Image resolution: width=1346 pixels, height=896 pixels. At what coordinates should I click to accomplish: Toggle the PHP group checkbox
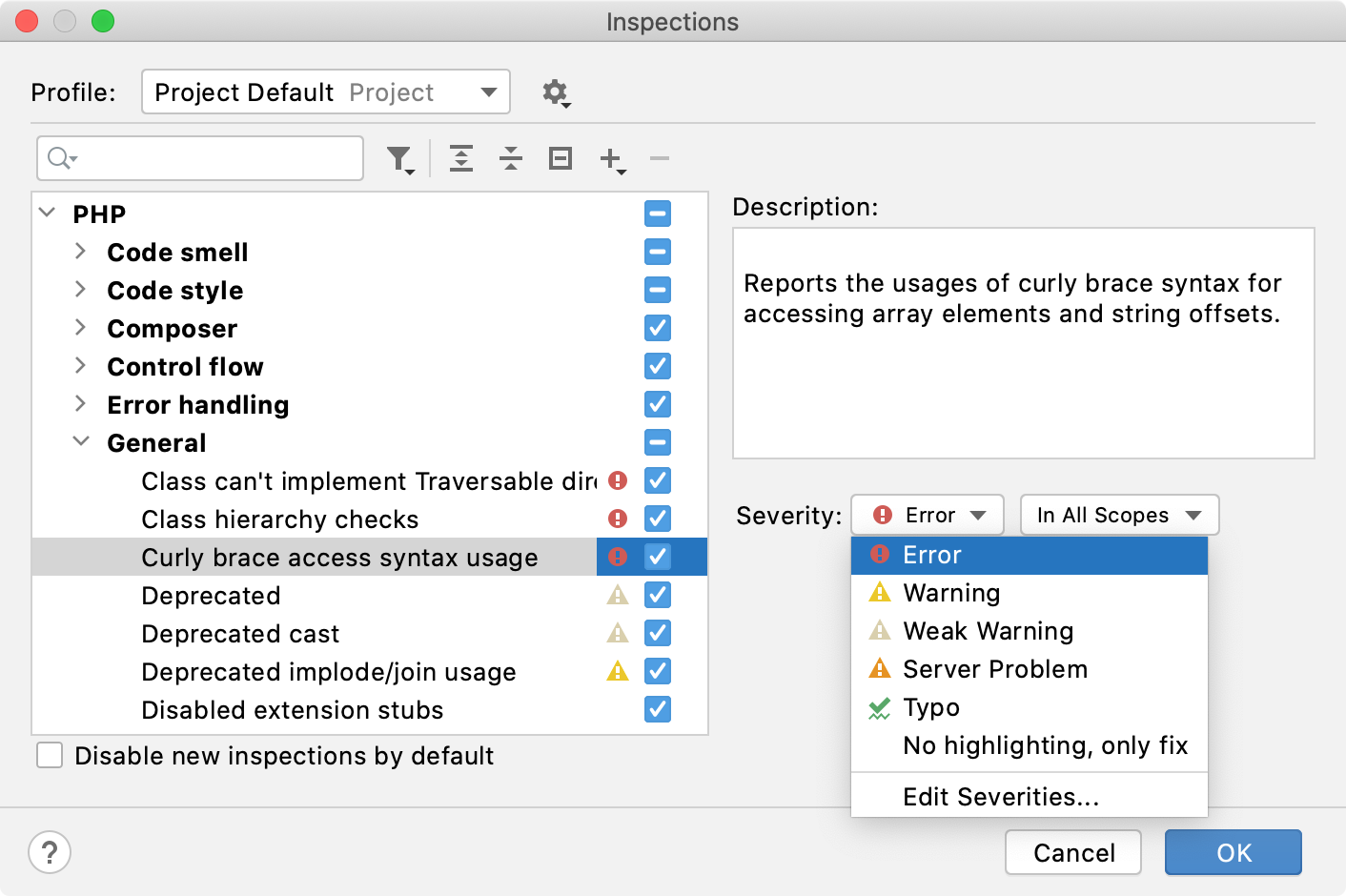point(658,214)
